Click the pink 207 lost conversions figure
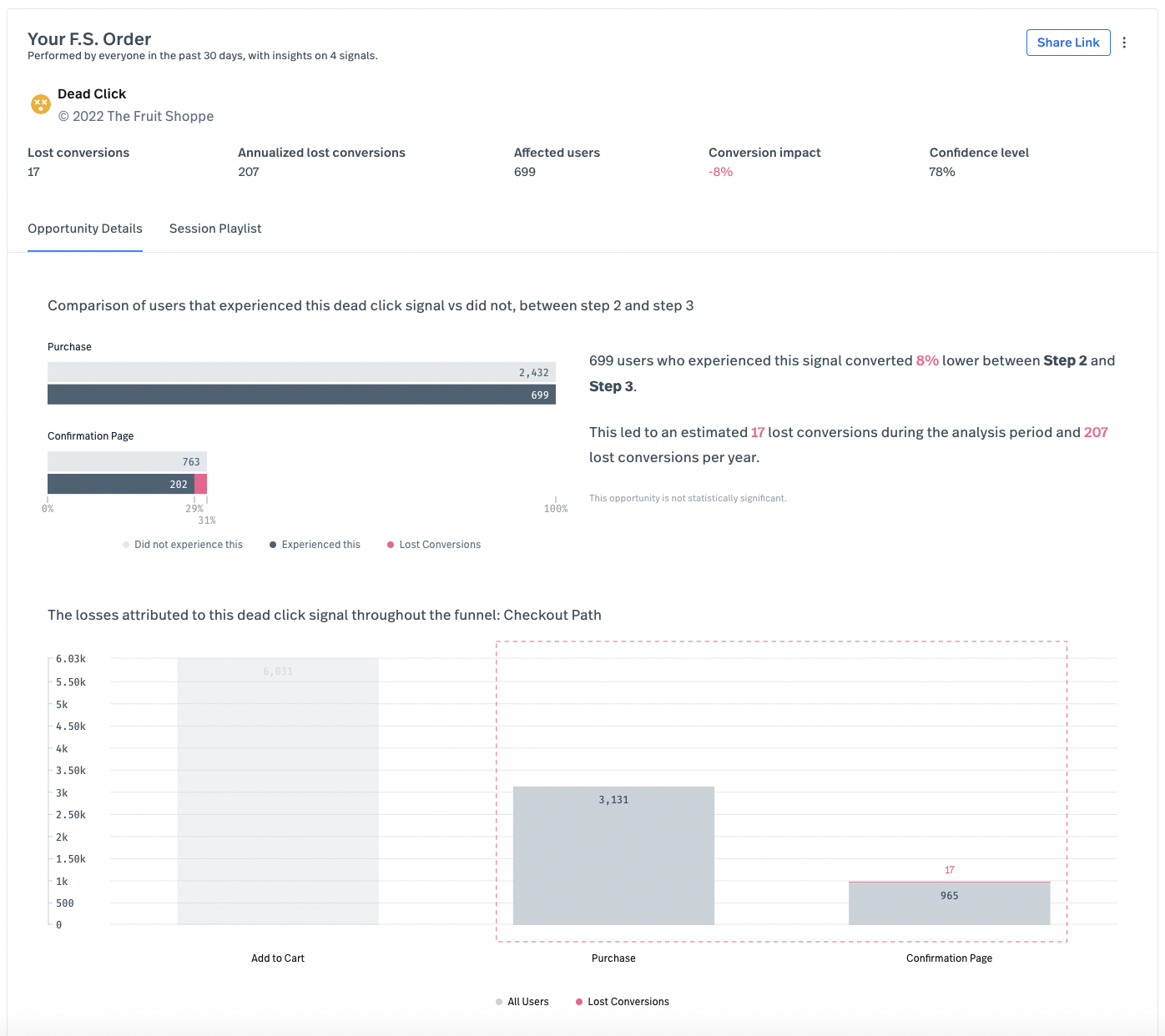 coord(1096,432)
